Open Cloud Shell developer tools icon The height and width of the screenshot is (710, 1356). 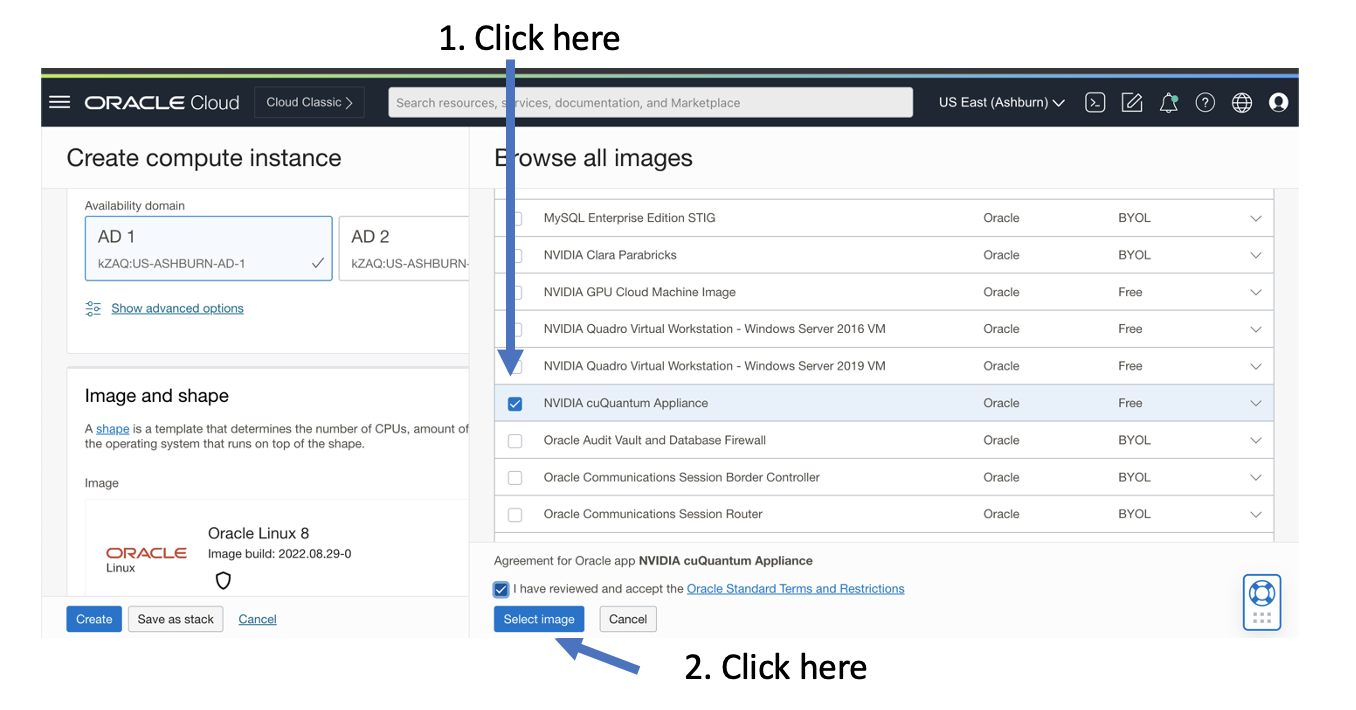pos(1095,102)
